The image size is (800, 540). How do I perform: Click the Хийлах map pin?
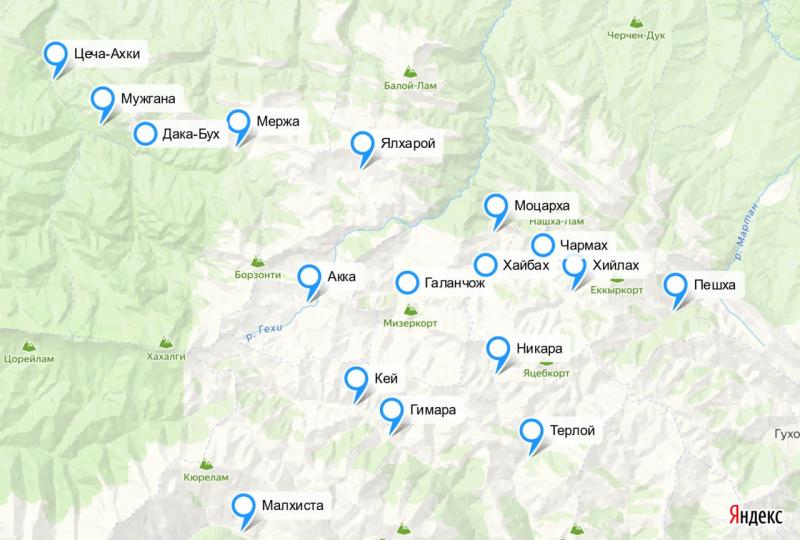(x=574, y=267)
